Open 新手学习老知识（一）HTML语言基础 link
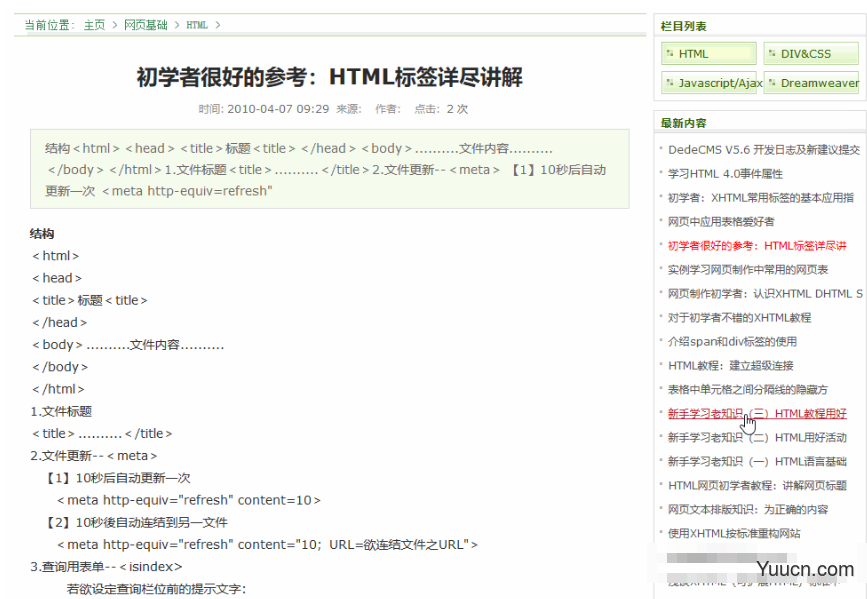Viewport: 867px width, 599px height. tap(756, 462)
